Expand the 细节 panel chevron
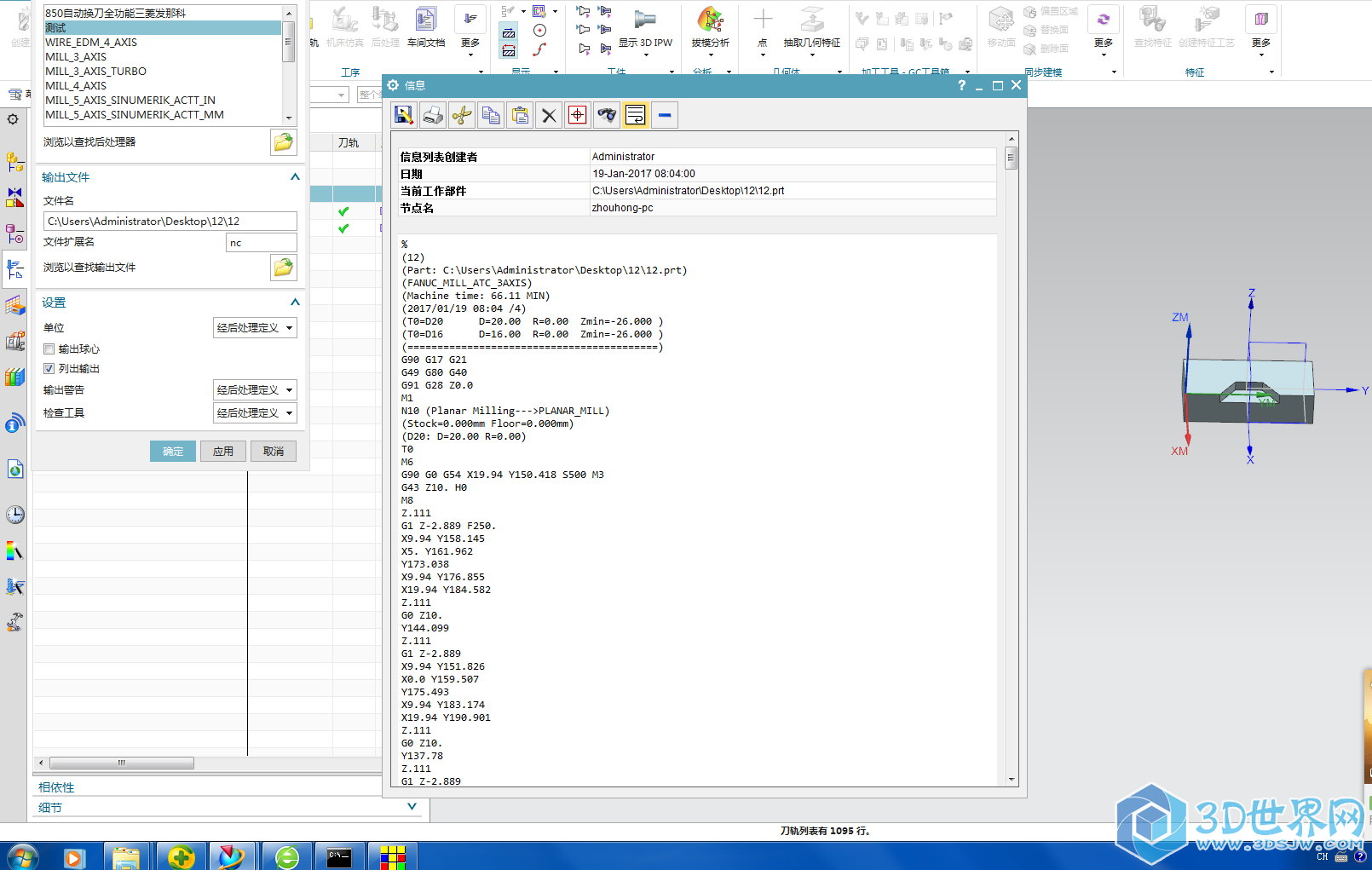1372x870 pixels. coord(412,806)
